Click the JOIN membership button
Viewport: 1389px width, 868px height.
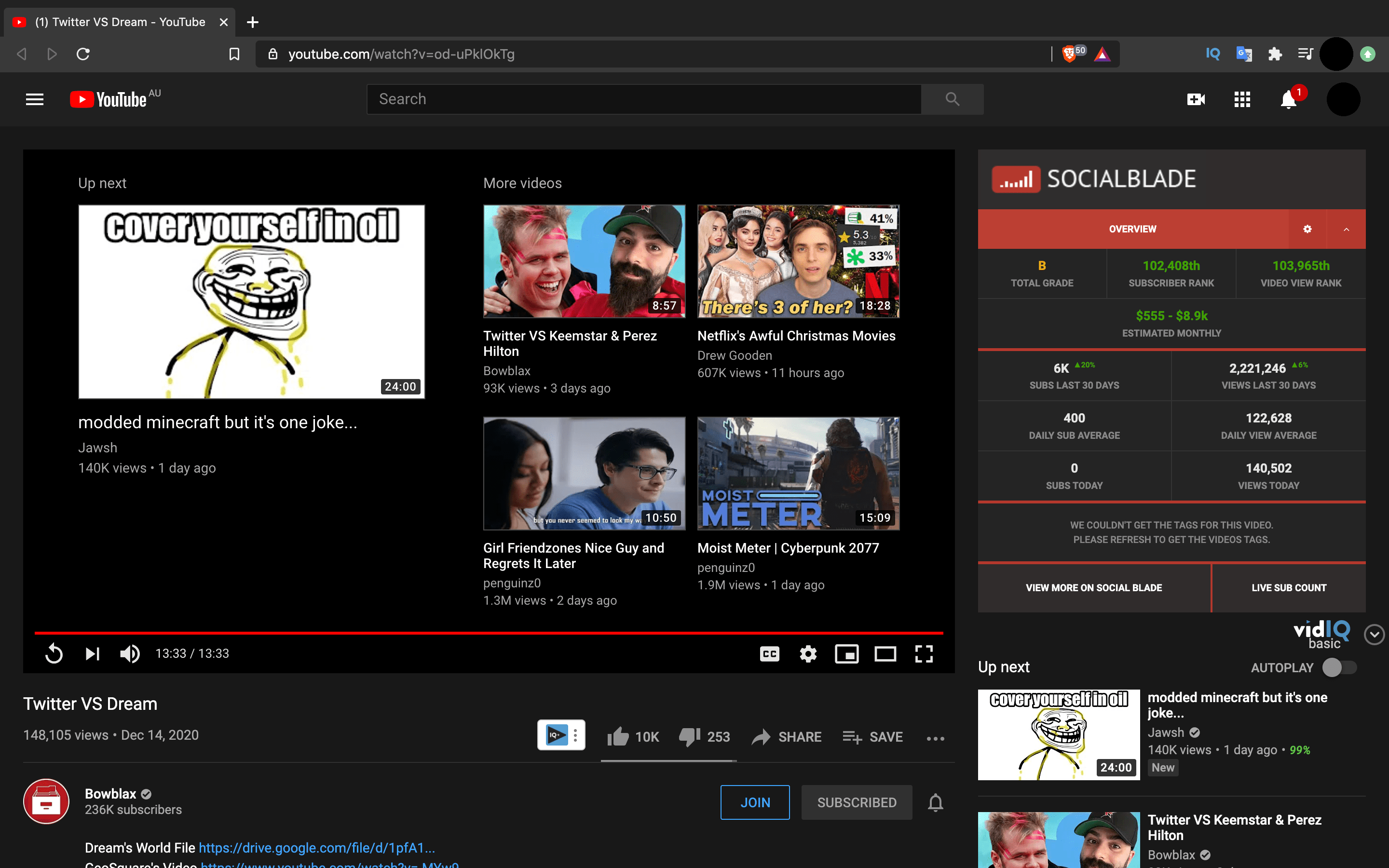click(x=755, y=802)
